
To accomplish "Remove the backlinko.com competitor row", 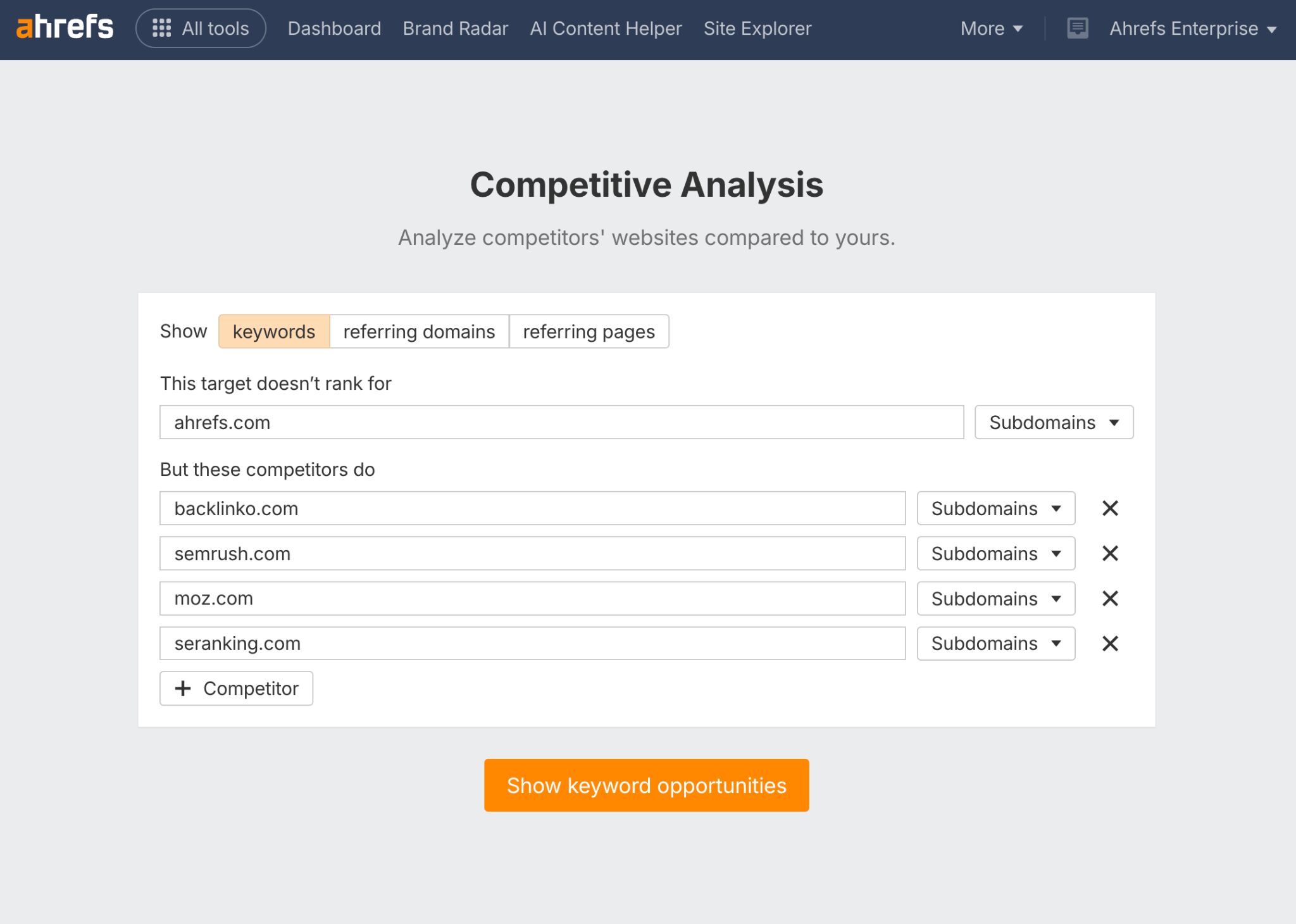I will 1109,508.
